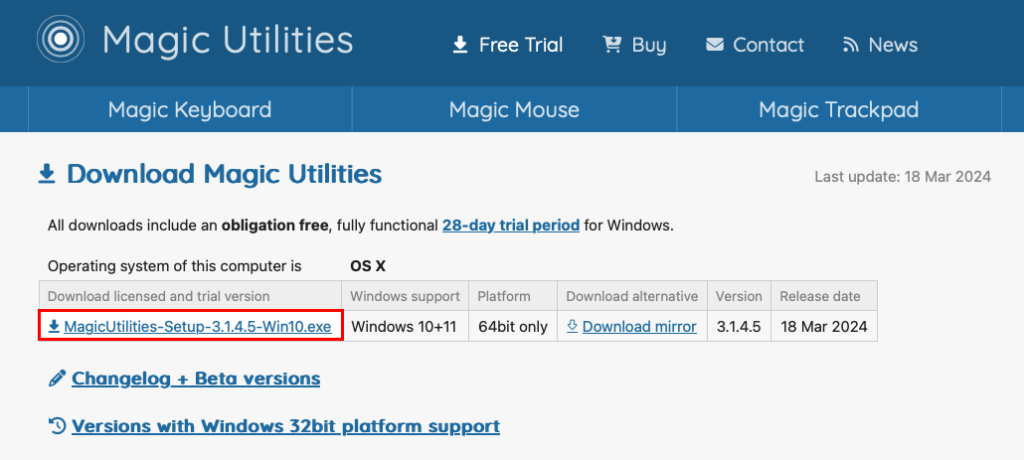Click the download icon before the setup exe filename

(53, 326)
